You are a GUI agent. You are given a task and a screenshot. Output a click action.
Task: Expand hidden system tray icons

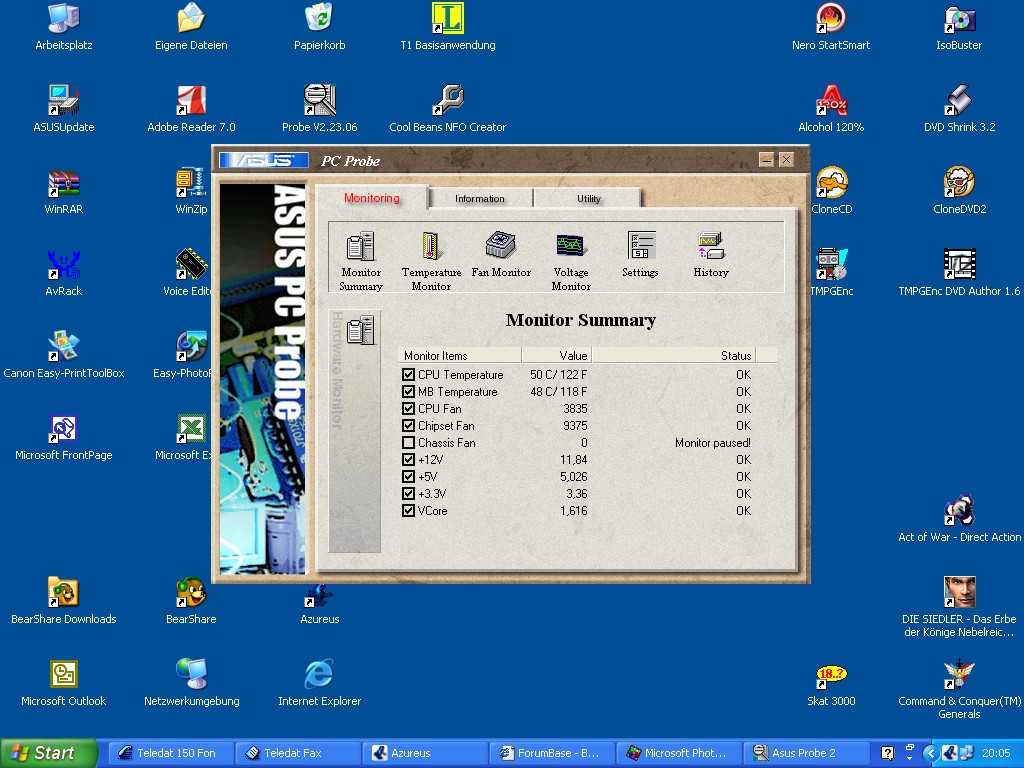pyautogui.click(x=931, y=753)
